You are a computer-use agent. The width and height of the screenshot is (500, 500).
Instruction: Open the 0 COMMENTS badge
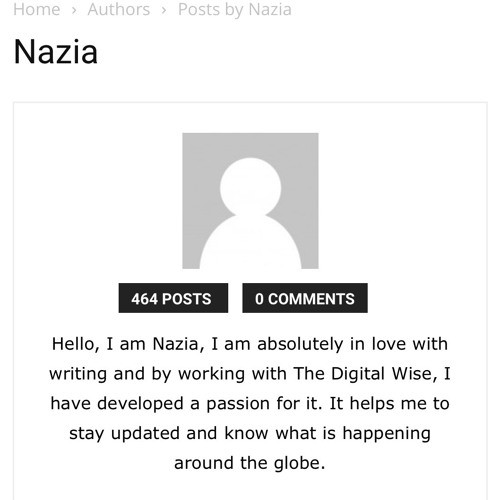click(305, 298)
